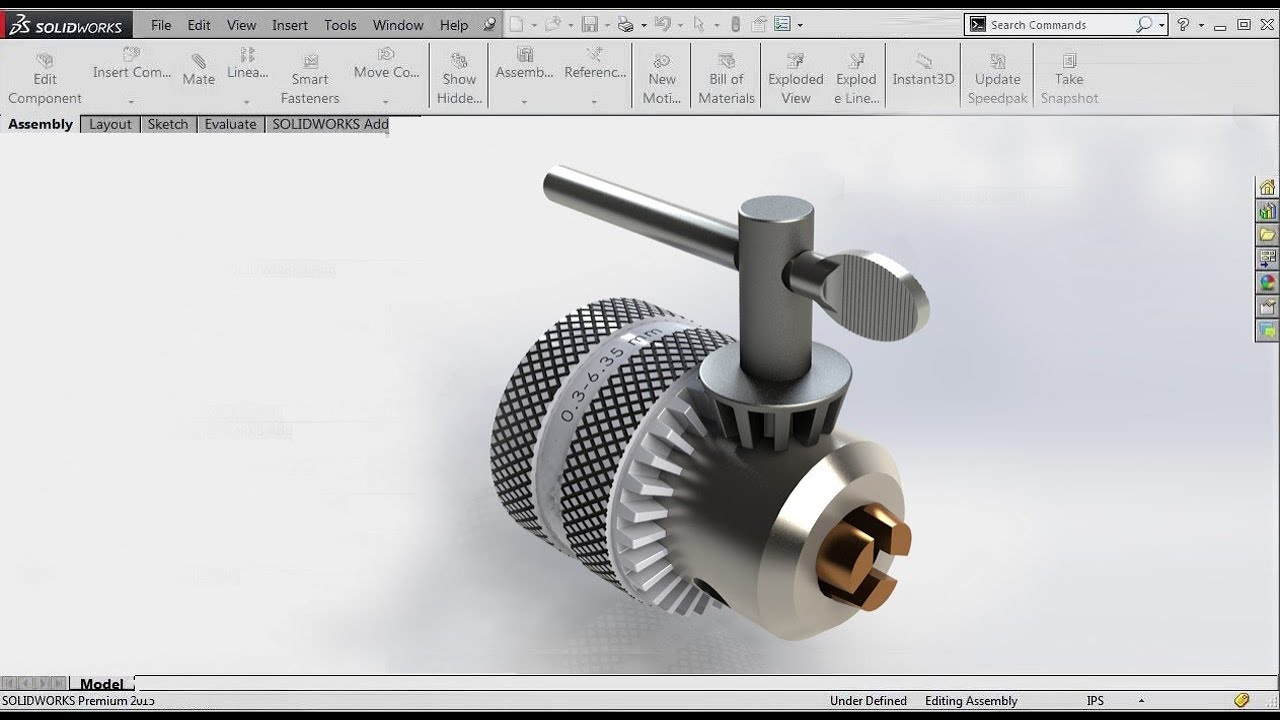
Task: Click the Explode Line Sketch tool
Action: [x=857, y=77]
